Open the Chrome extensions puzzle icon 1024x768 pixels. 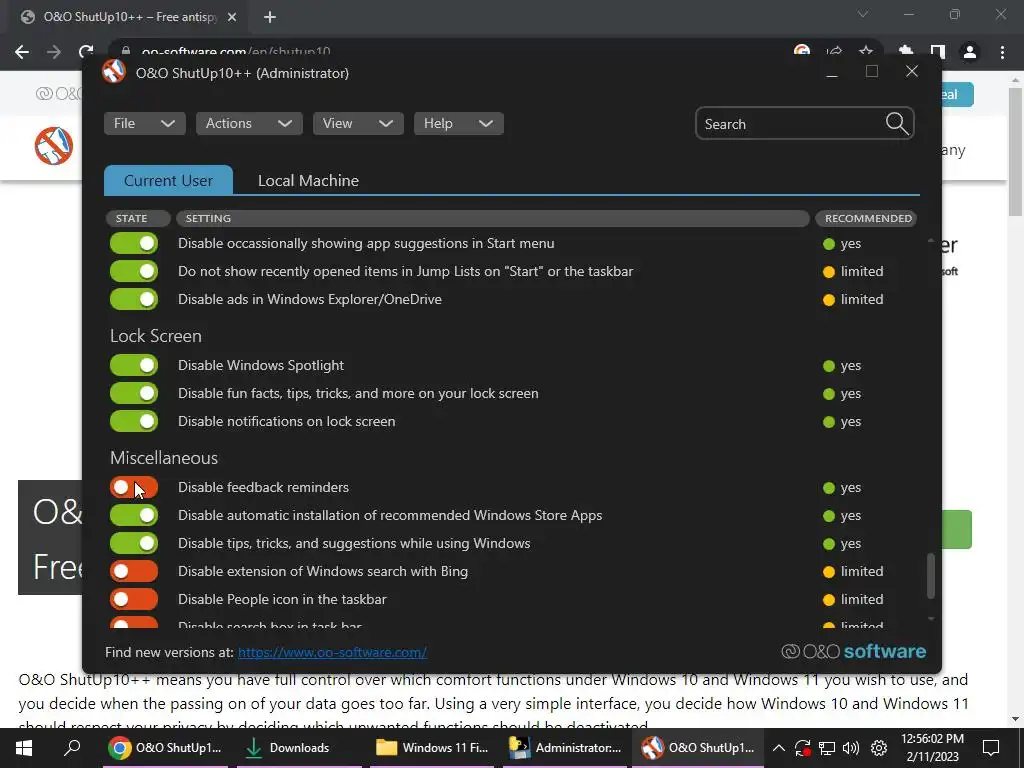[x=906, y=52]
